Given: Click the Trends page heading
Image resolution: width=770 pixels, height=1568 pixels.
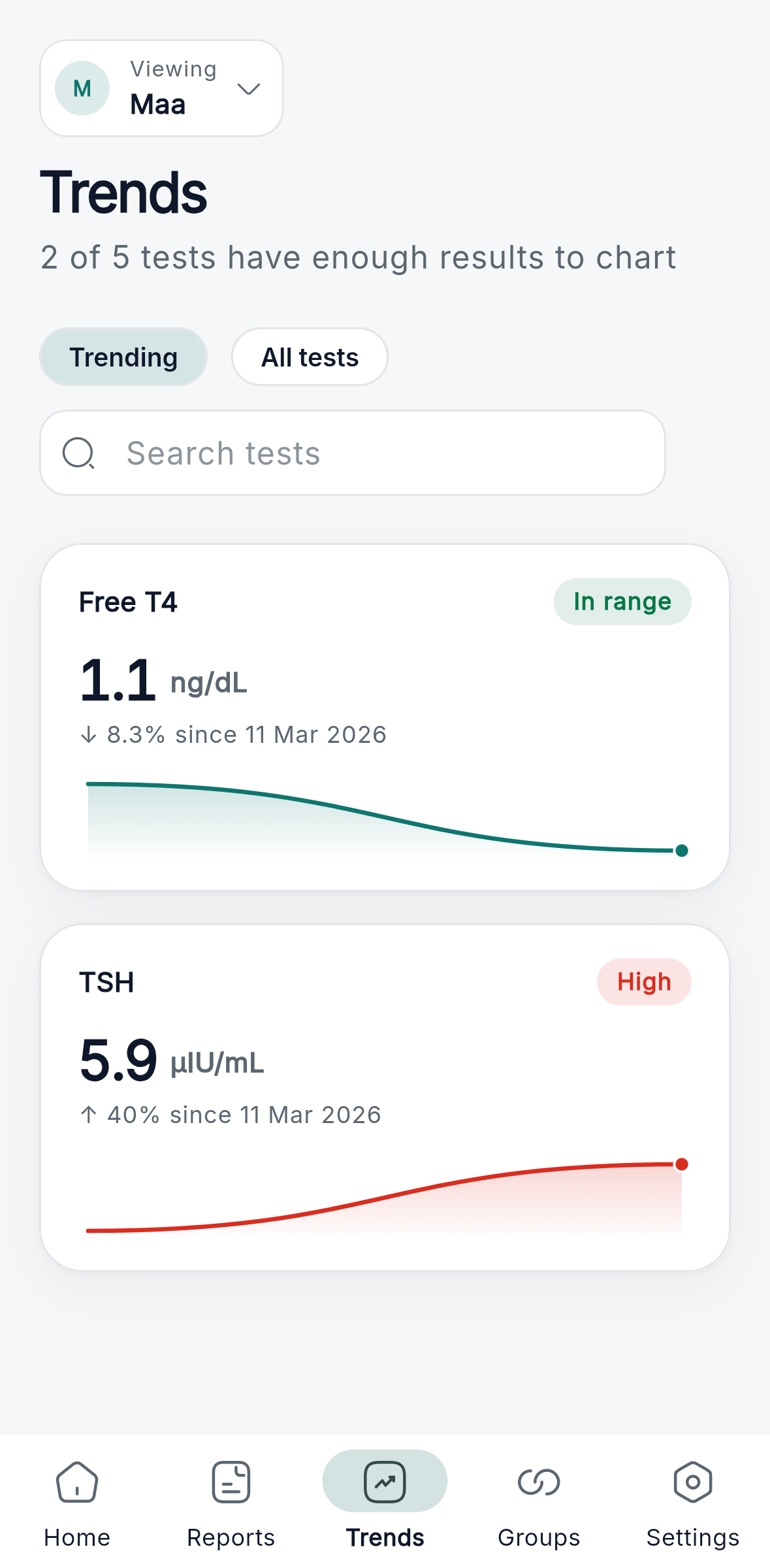Looking at the screenshot, I should click(123, 192).
